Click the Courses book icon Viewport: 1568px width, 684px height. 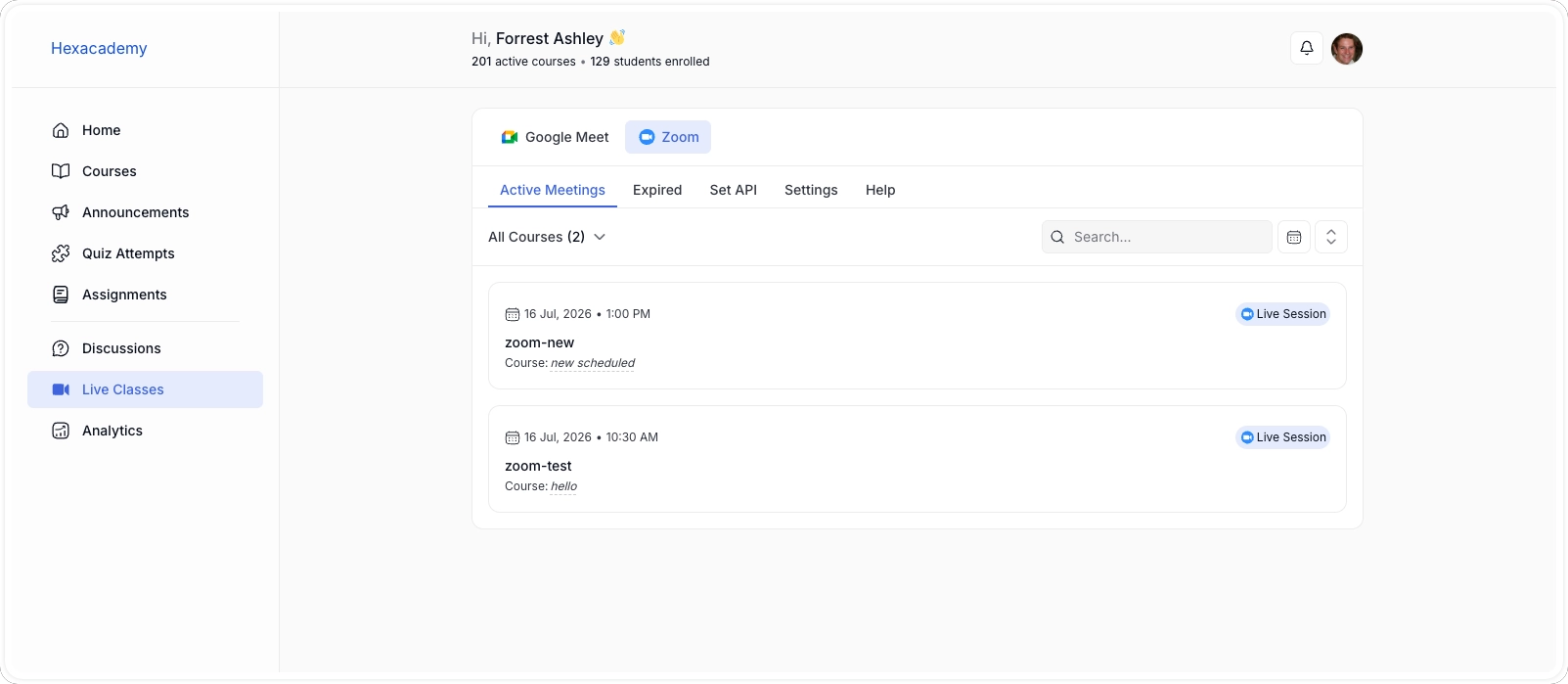61,171
